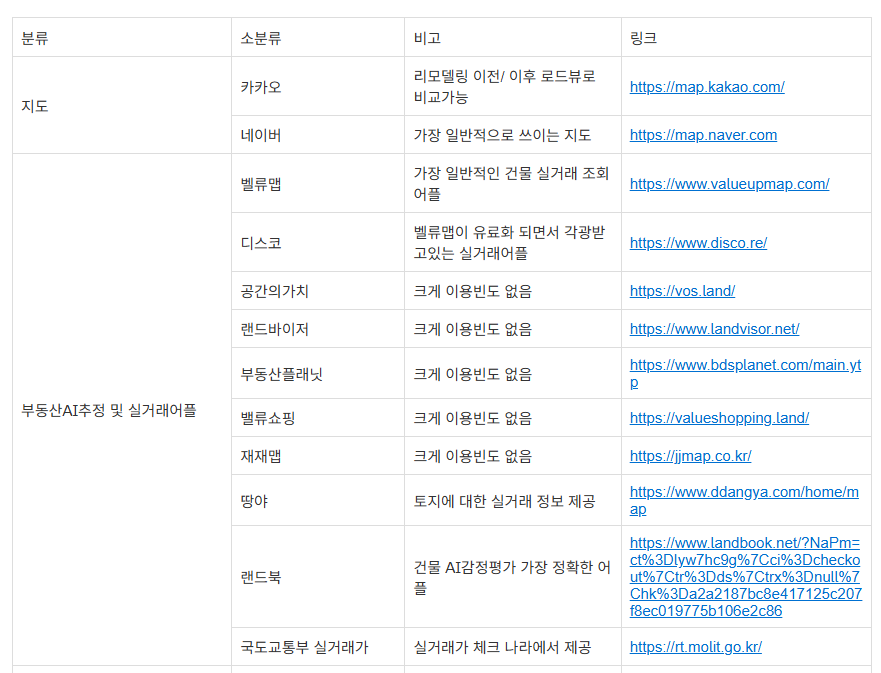Click the 분류 header cell

tap(122, 38)
